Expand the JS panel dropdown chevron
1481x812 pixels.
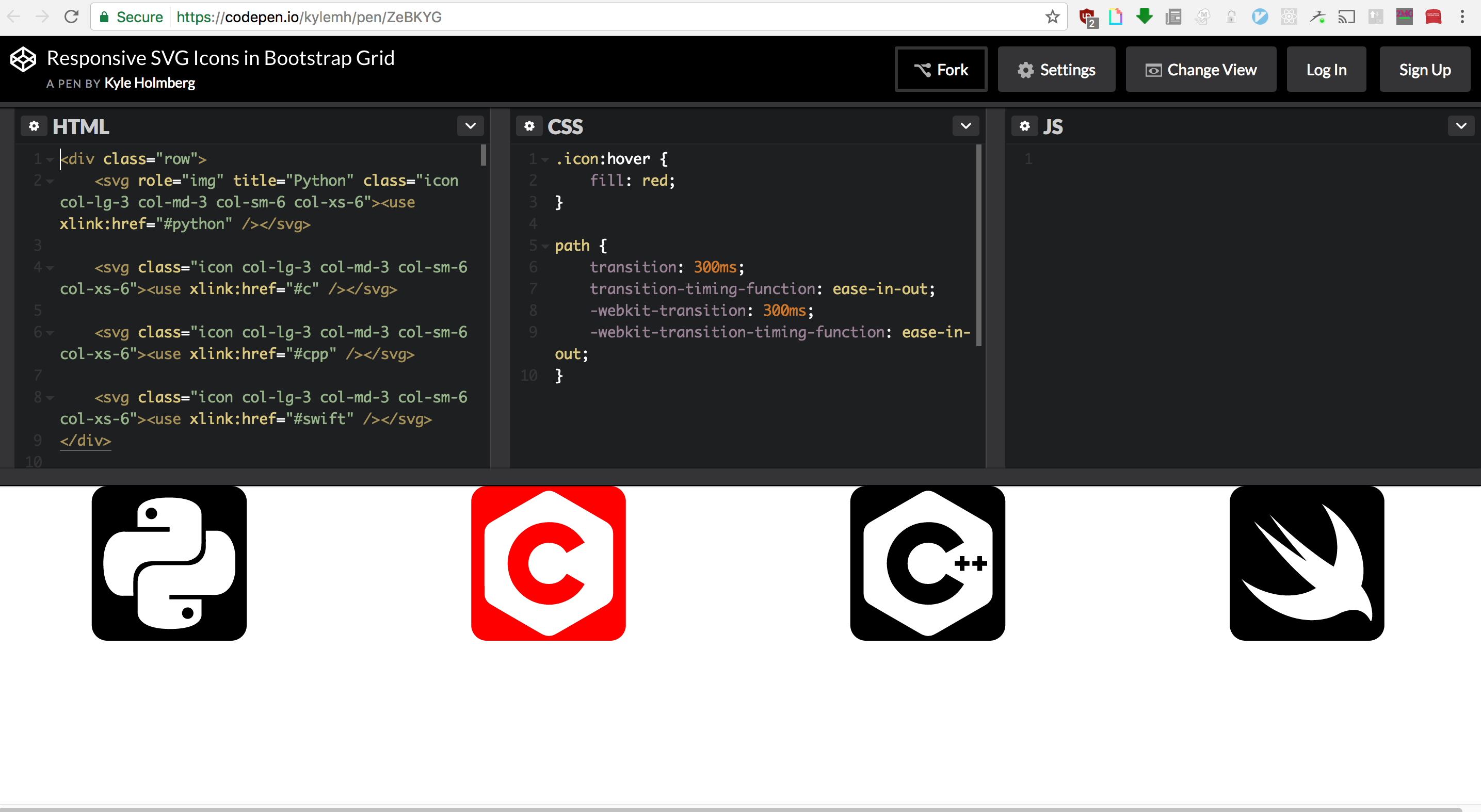(x=1461, y=126)
